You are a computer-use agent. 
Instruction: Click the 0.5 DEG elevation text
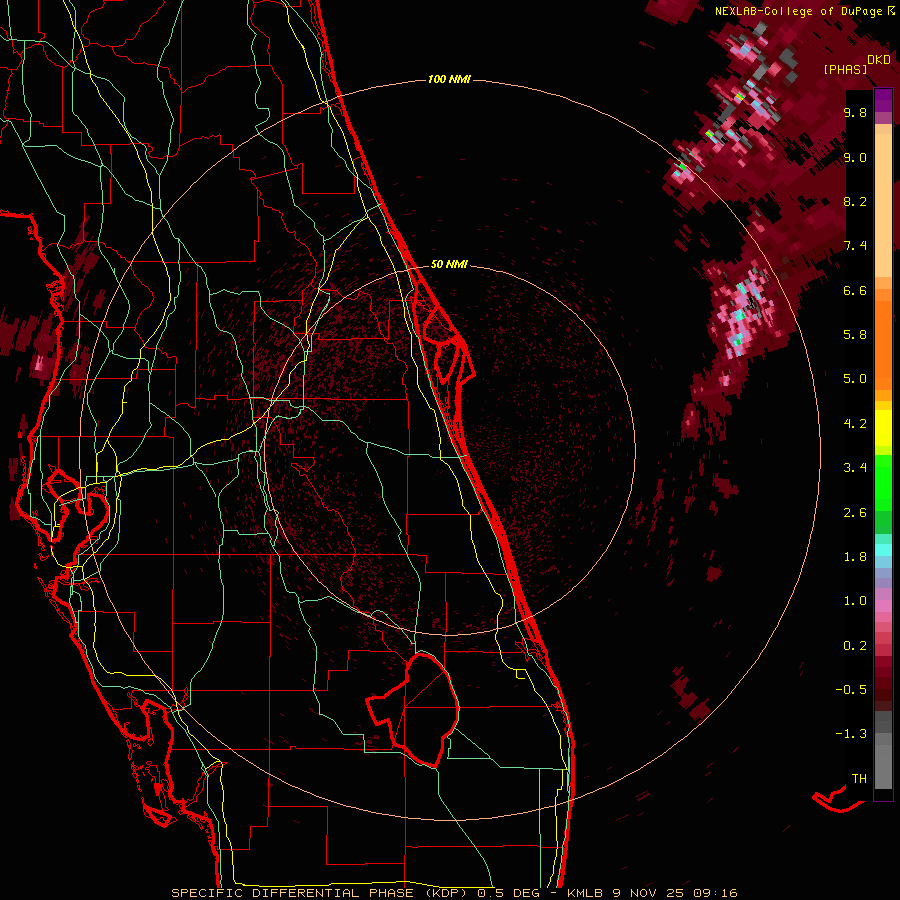coord(509,893)
